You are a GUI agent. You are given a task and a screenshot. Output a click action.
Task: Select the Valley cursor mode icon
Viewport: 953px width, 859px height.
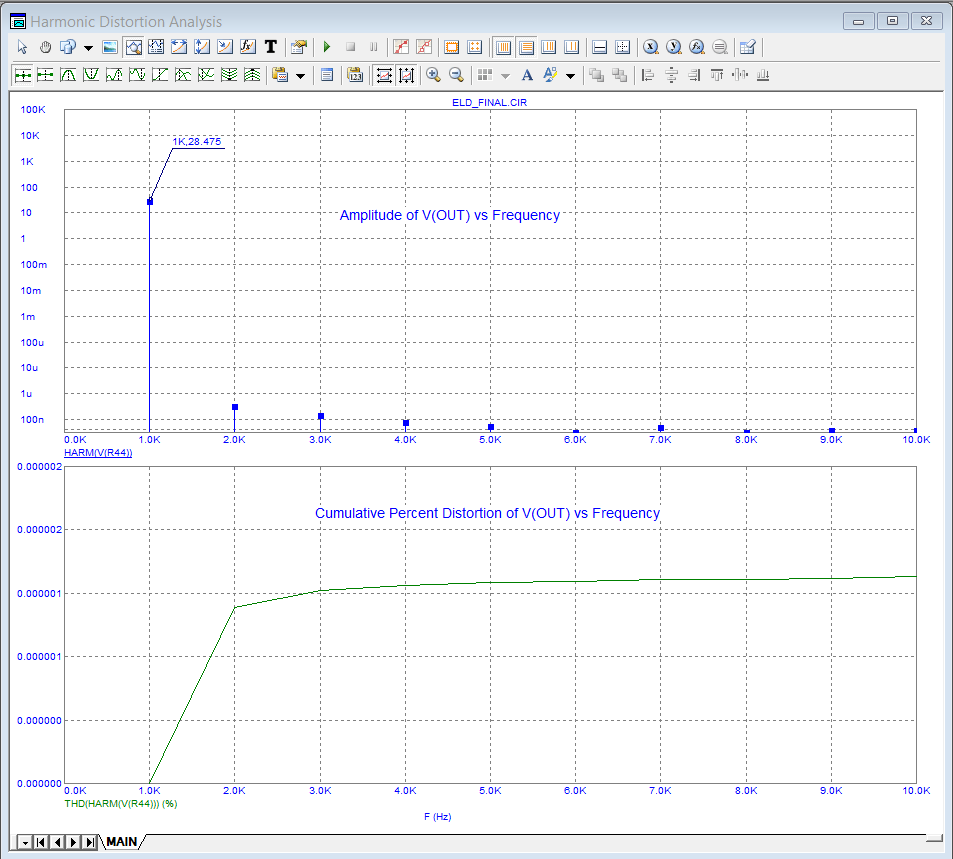point(91,75)
